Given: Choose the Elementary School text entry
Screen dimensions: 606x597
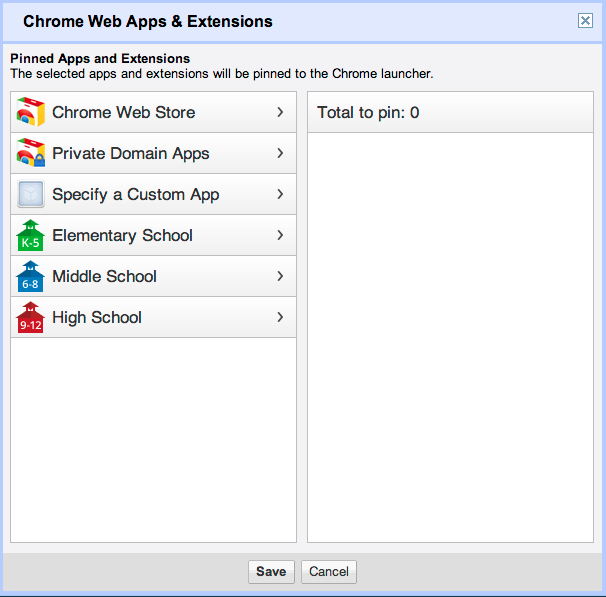Looking at the screenshot, I should (122, 236).
